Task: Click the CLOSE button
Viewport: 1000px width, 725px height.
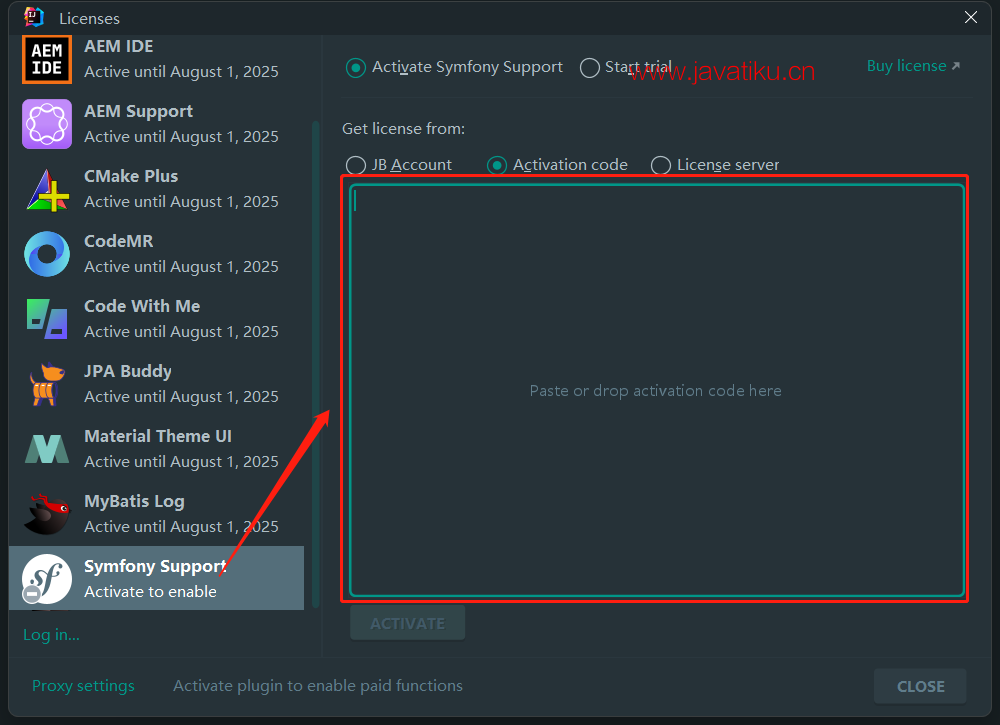Action: pyautogui.click(x=920, y=686)
